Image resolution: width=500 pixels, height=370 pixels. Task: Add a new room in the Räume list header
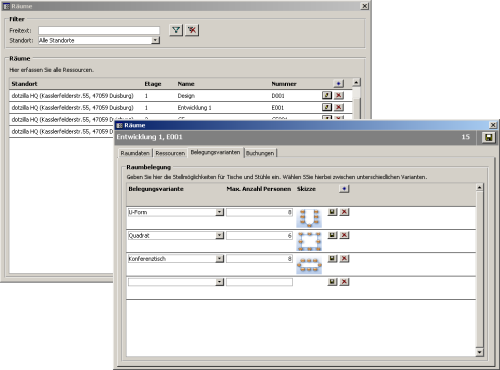(338, 84)
